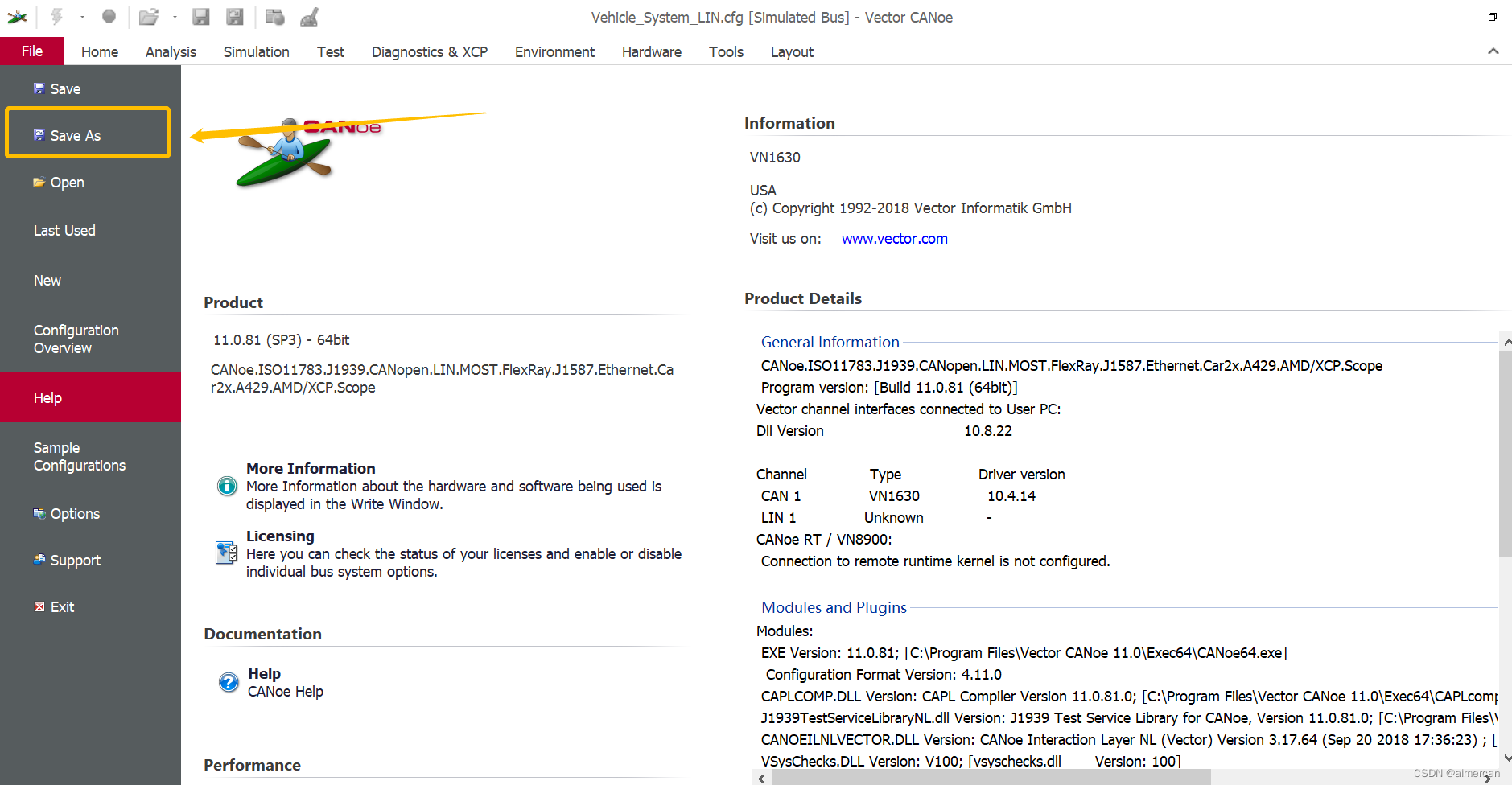
Task: Click the Licensing checklist icon
Action: click(227, 553)
